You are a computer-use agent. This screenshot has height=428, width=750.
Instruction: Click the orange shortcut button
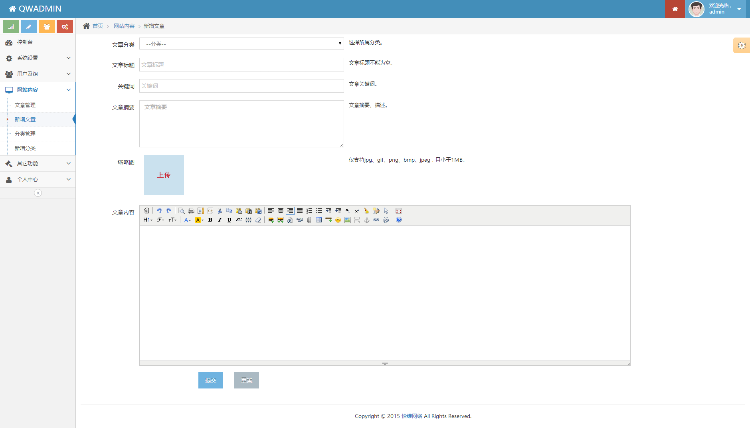pyautogui.click(x=47, y=26)
